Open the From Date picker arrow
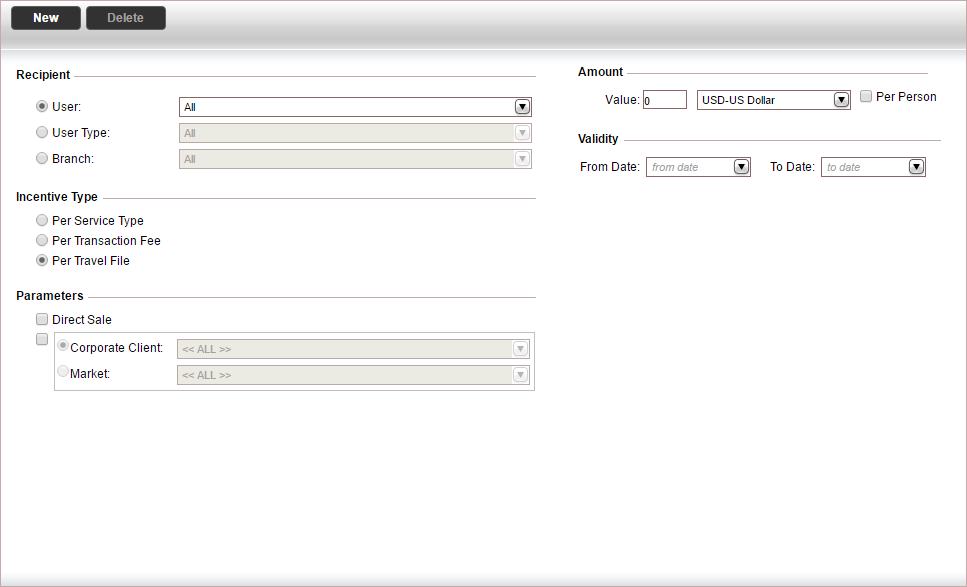 click(741, 166)
